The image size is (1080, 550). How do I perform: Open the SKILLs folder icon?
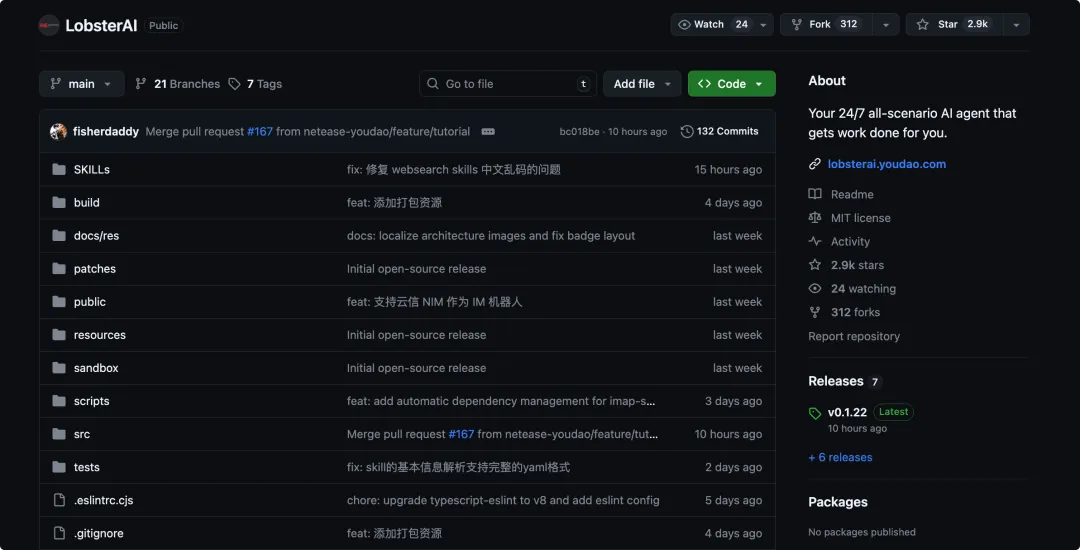(59, 169)
